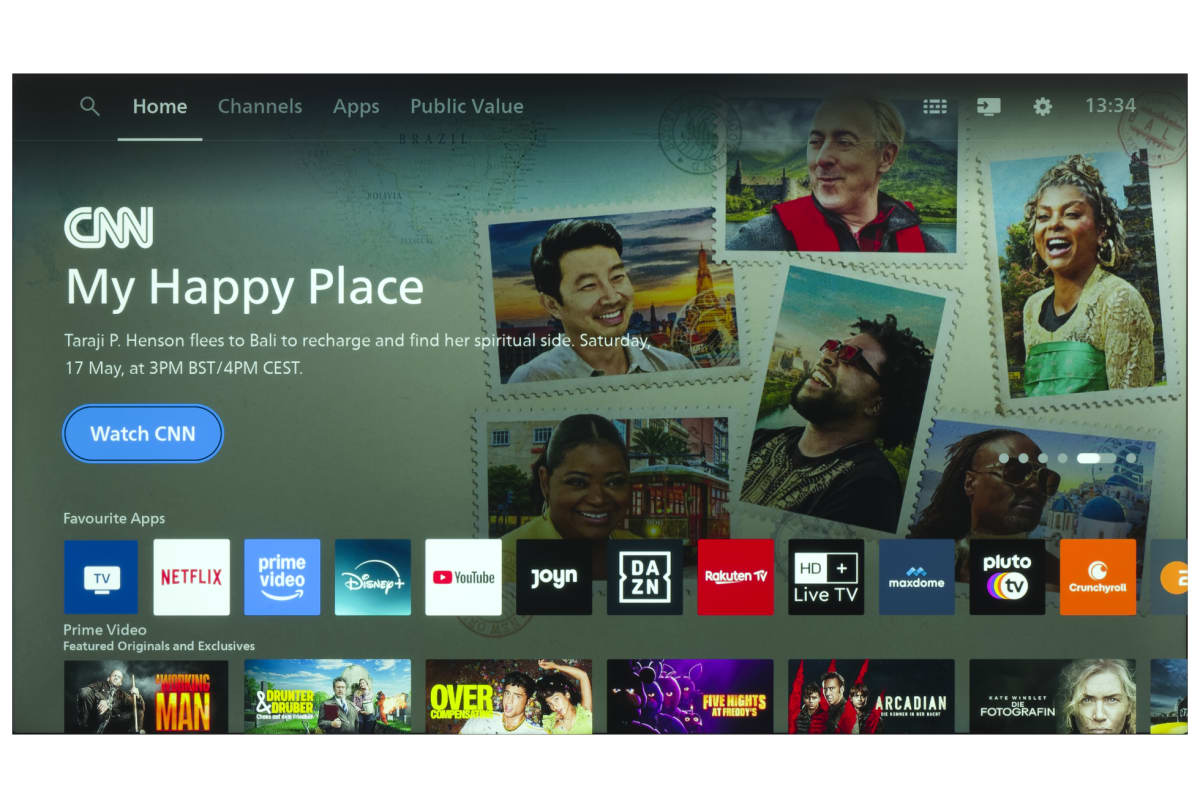This screenshot has width=1200, height=808.
Task: Switch to the Public Value tab
Action: point(467,106)
